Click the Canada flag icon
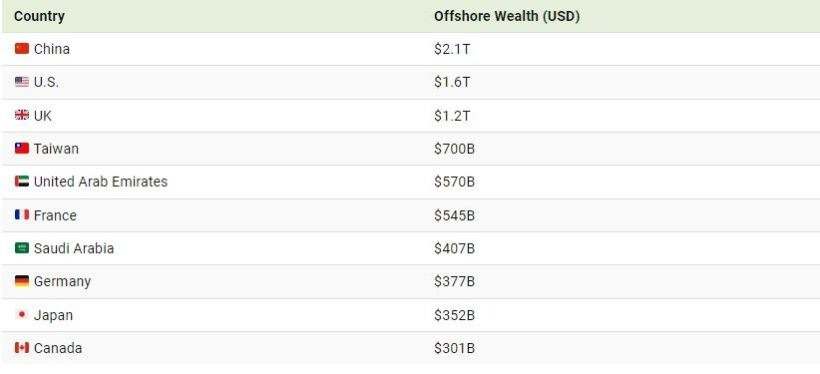 22,348
